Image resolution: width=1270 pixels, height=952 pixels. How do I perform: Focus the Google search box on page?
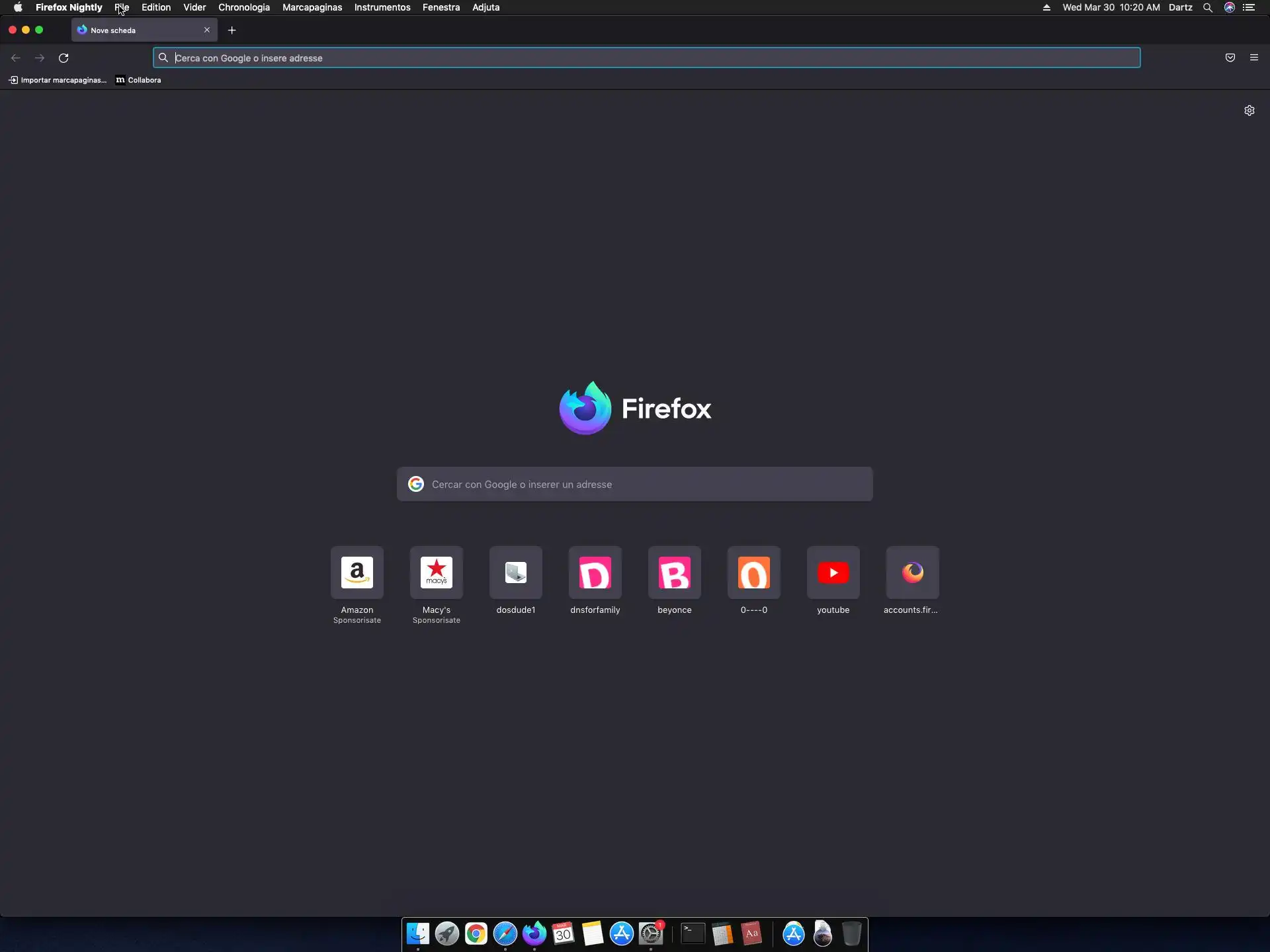pos(635,485)
